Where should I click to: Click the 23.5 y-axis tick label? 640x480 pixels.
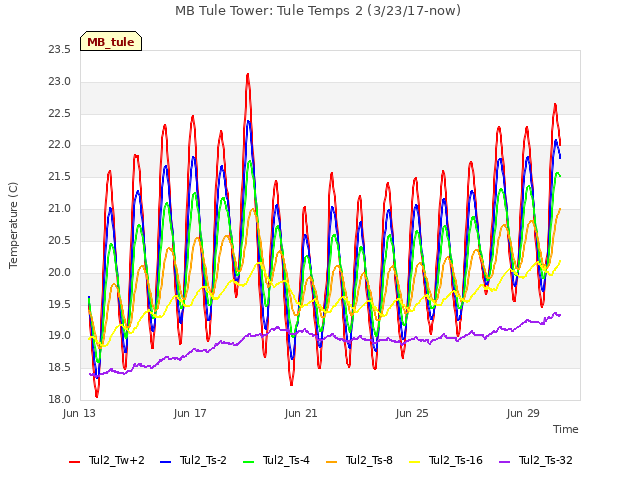tap(60, 49)
